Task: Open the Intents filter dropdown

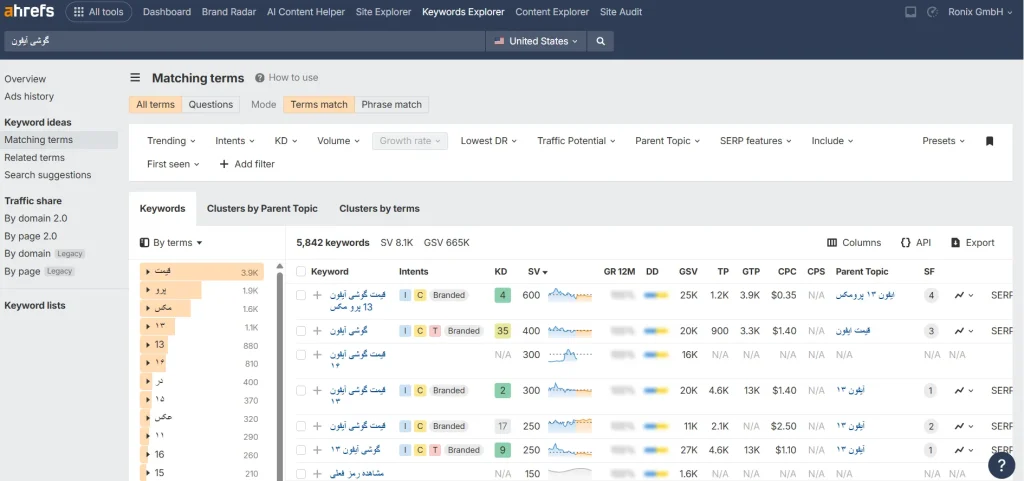Action: click(x=235, y=141)
